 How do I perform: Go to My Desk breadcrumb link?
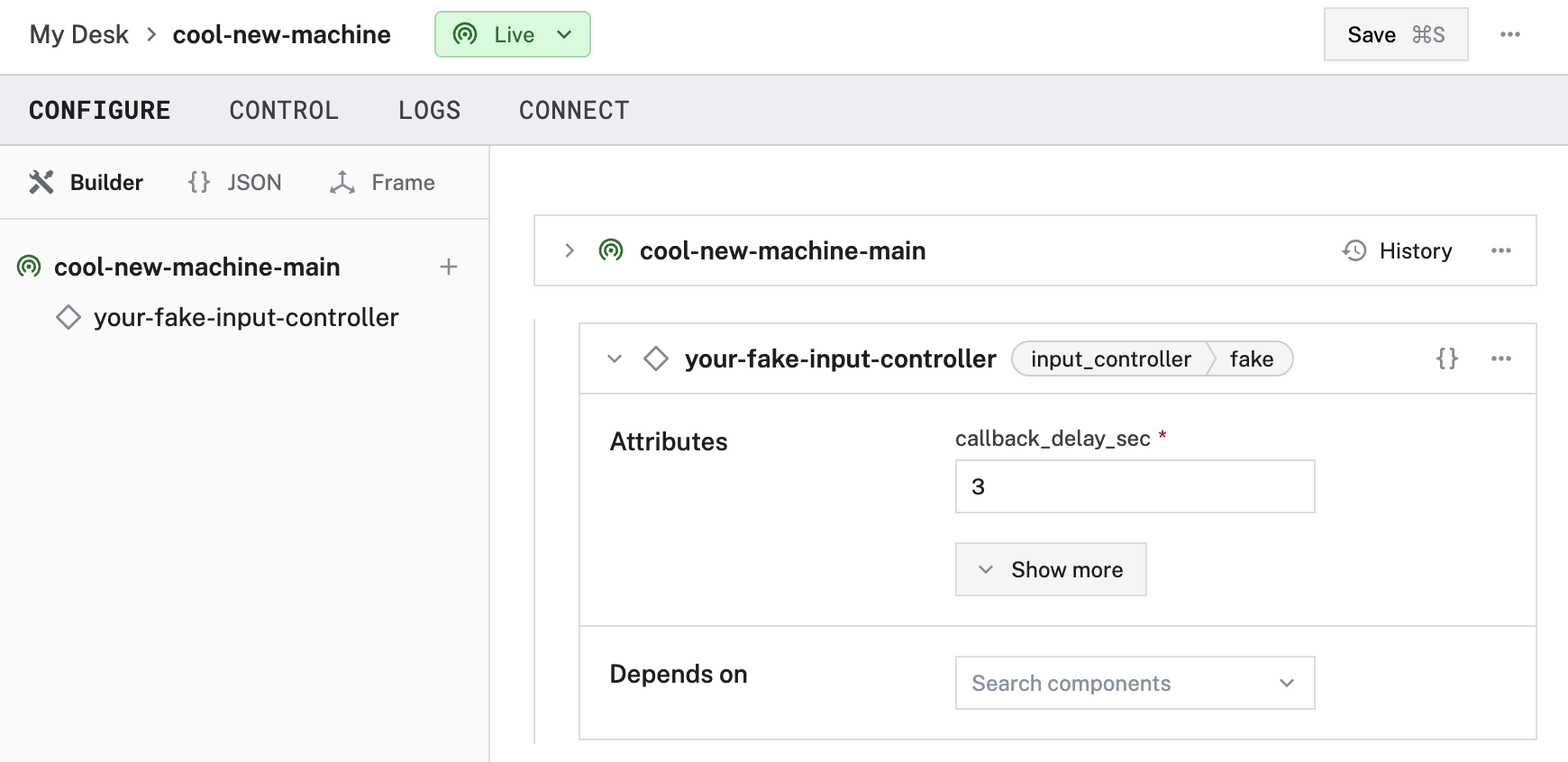[x=79, y=34]
